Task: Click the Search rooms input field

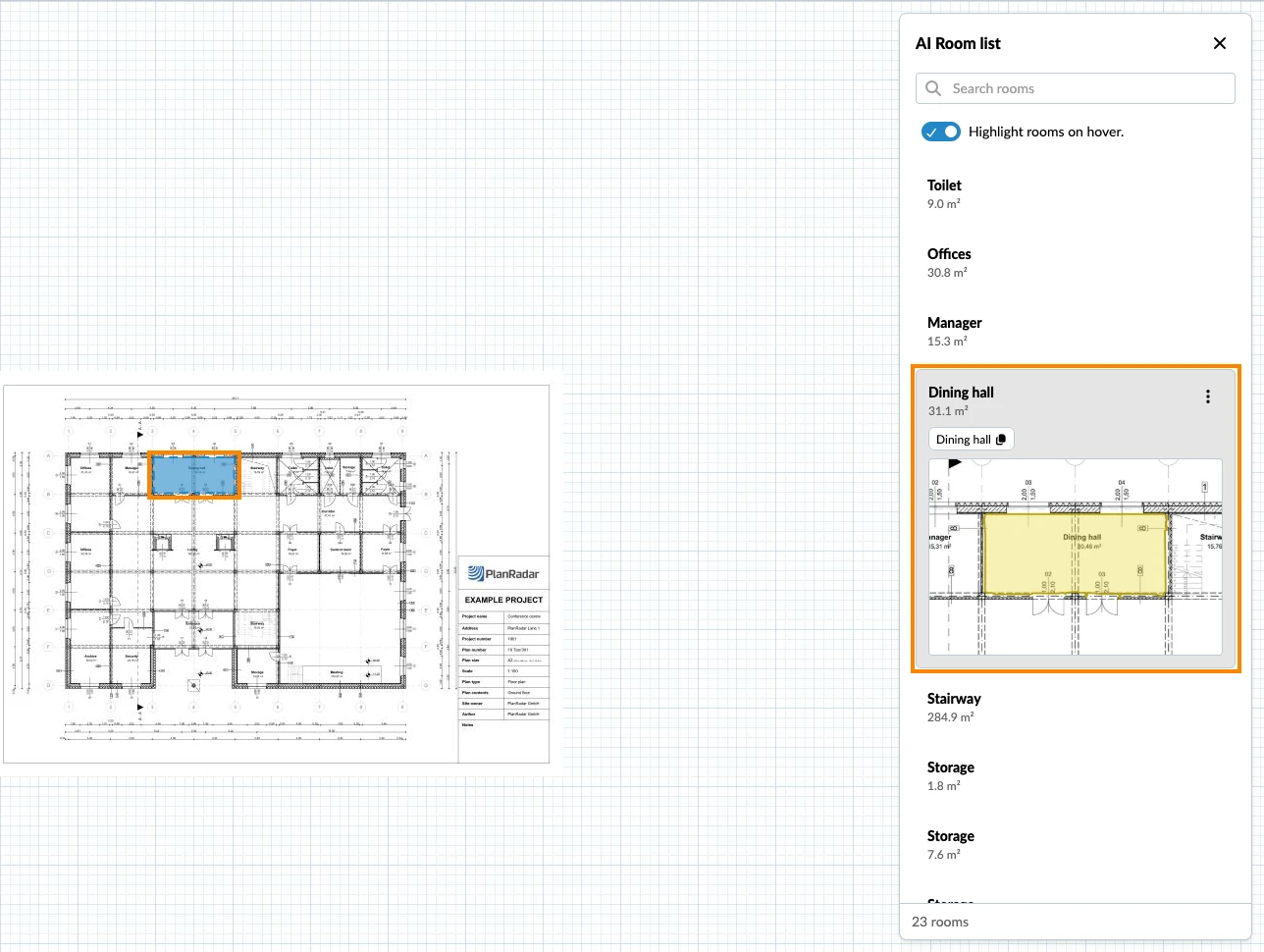Action: (1076, 88)
